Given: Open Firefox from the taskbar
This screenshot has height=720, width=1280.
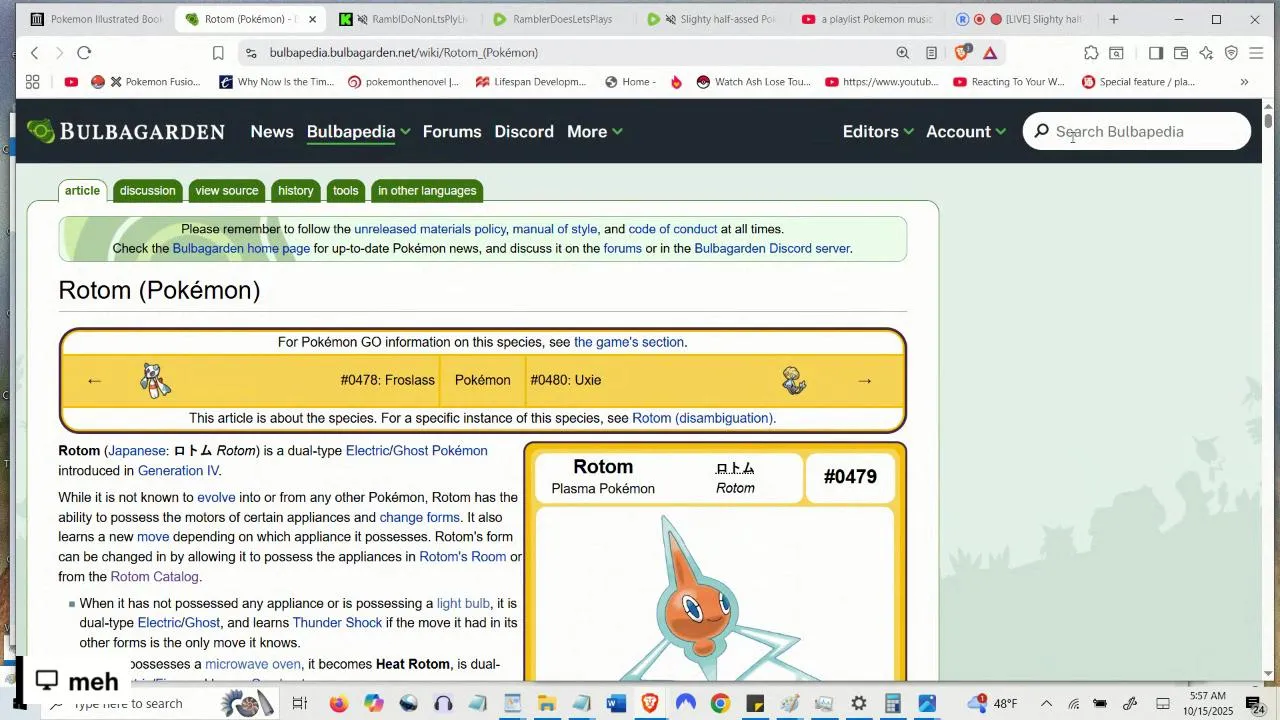Looking at the screenshot, I should tap(338, 704).
